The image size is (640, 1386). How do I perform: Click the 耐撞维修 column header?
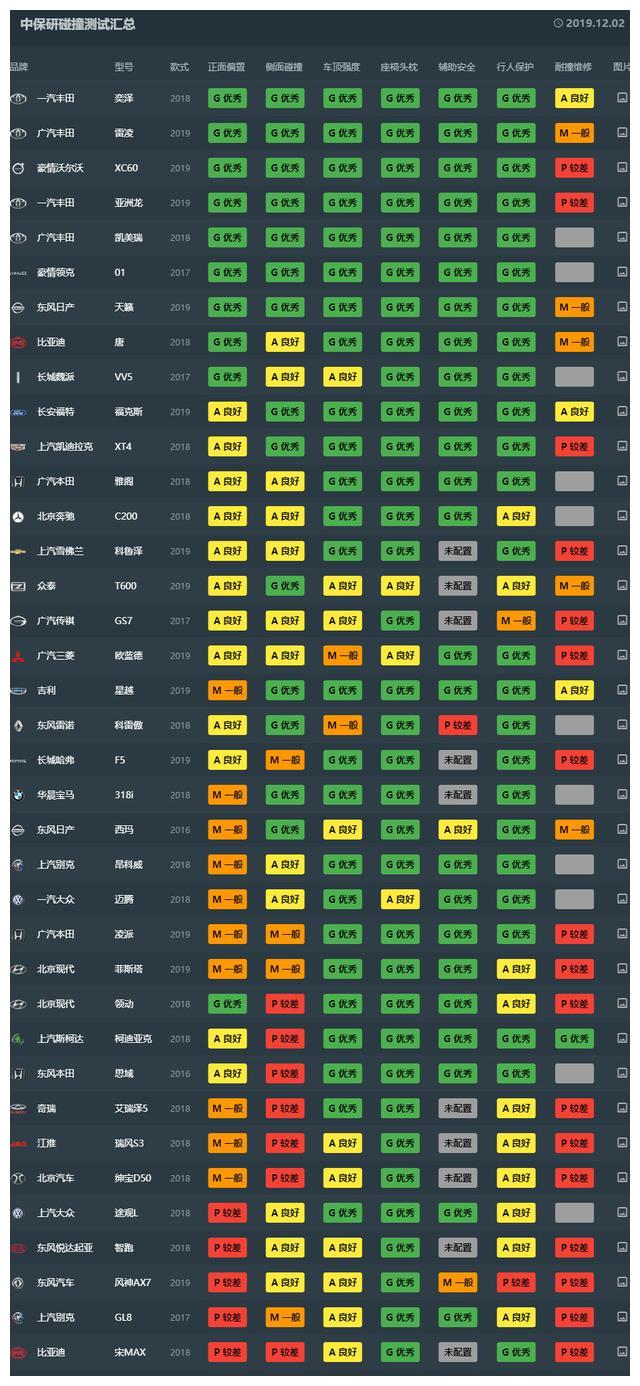click(574, 66)
